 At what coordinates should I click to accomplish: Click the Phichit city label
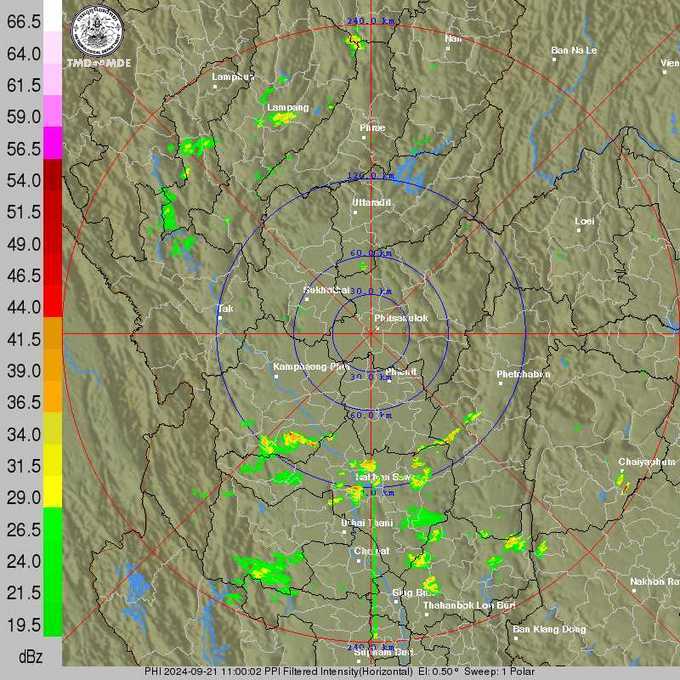click(401, 372)
